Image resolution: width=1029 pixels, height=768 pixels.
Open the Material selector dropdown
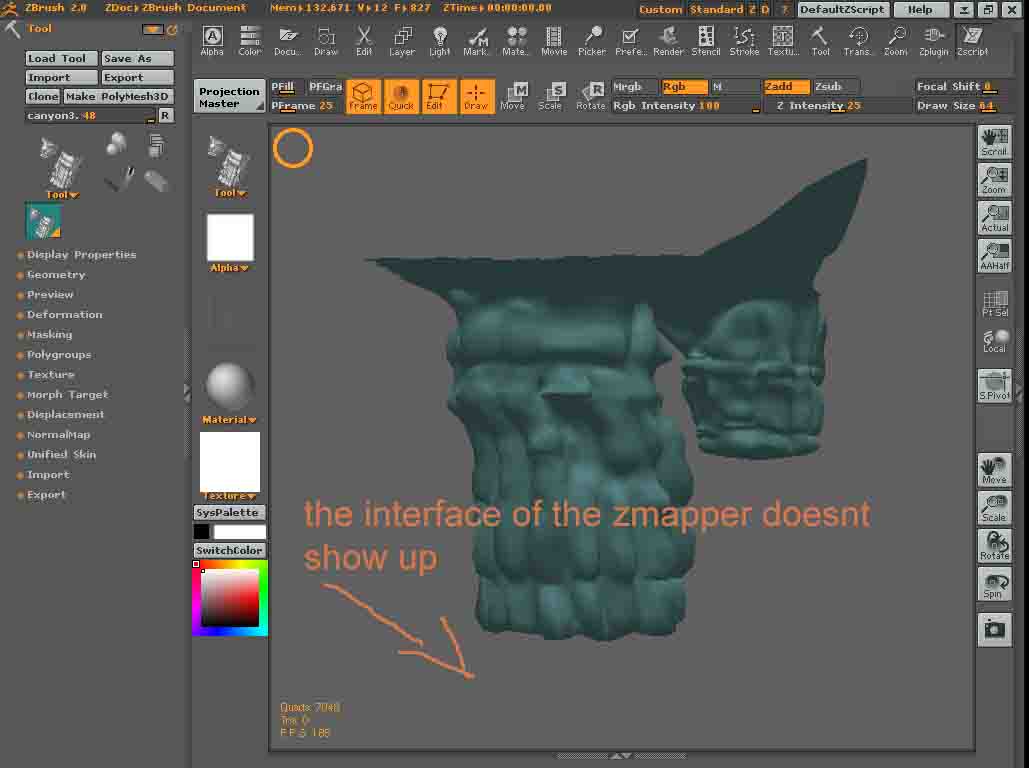pyautogui.click(x=229, y=420)
